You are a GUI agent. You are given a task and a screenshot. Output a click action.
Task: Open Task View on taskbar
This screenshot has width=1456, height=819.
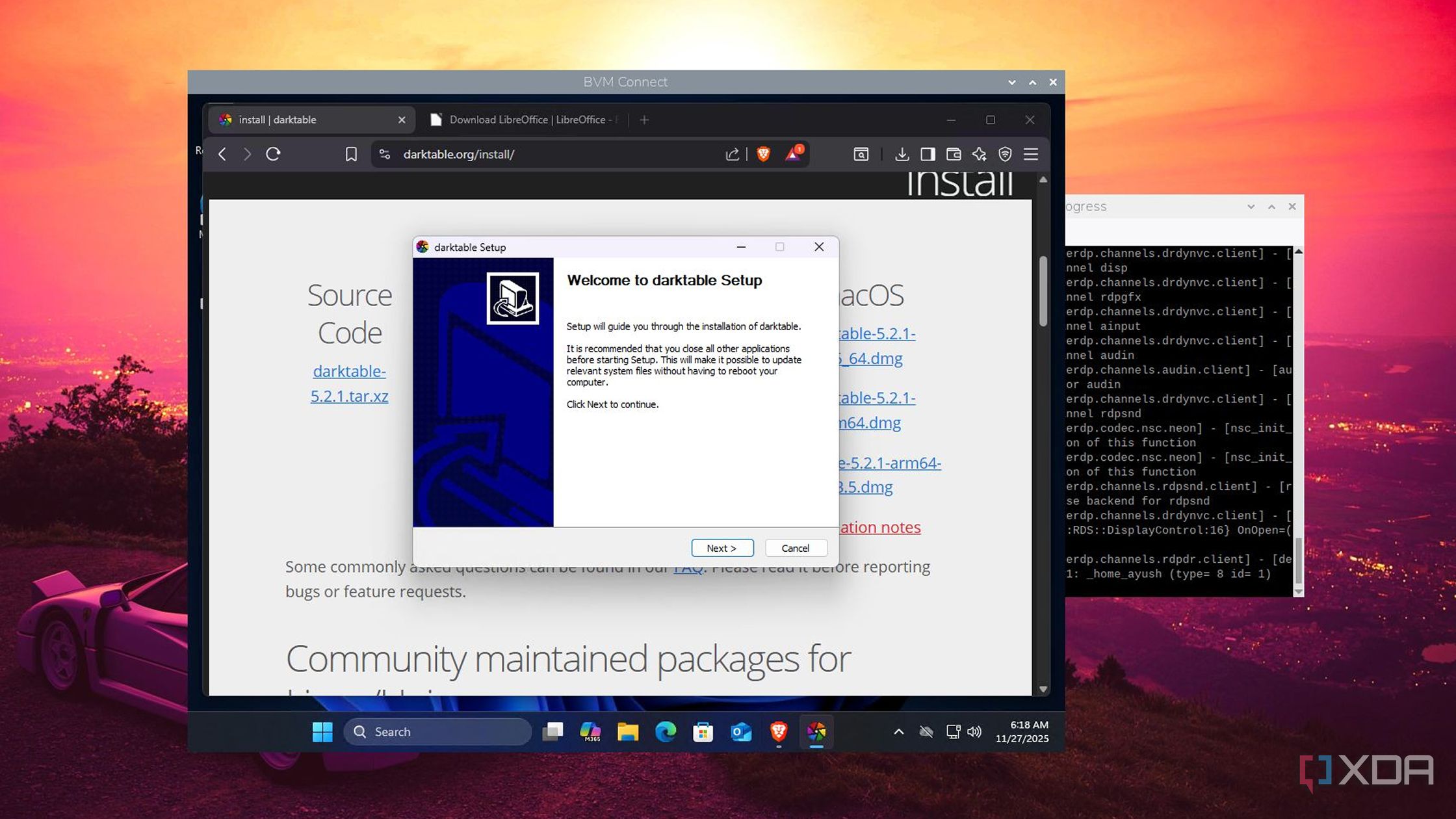pos(552,732)
